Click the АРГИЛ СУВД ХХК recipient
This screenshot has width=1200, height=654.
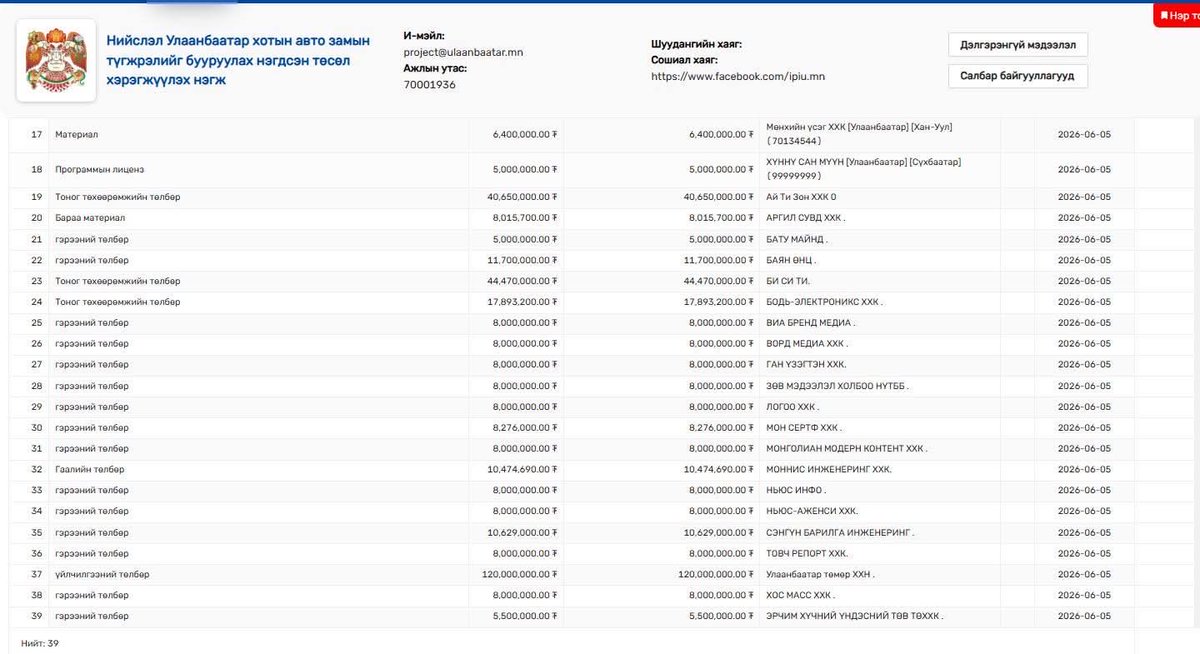click(805, 217)
